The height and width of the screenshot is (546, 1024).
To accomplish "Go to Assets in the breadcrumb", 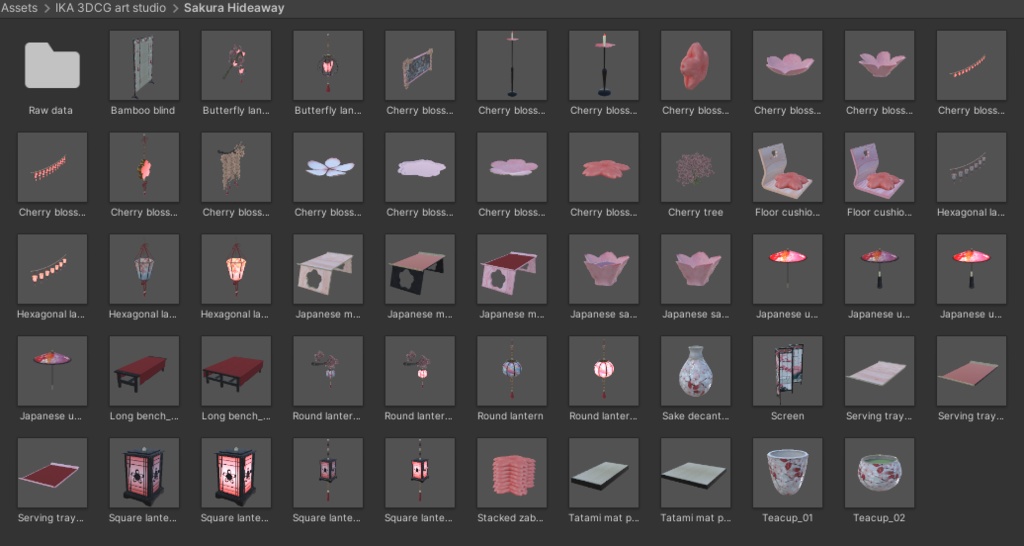I will pyautogui.click(x=18, y=8).
